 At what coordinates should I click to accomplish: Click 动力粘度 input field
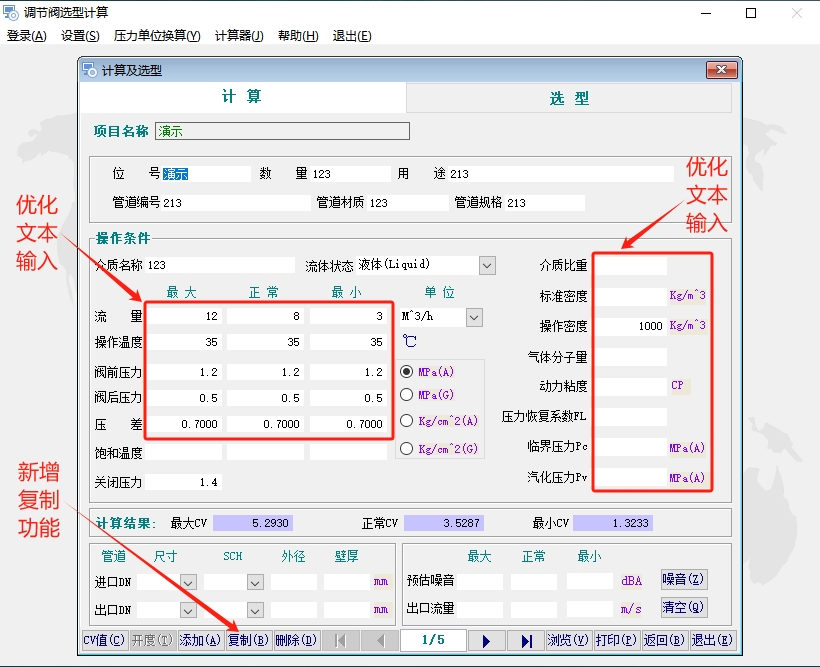coord(631,386)
